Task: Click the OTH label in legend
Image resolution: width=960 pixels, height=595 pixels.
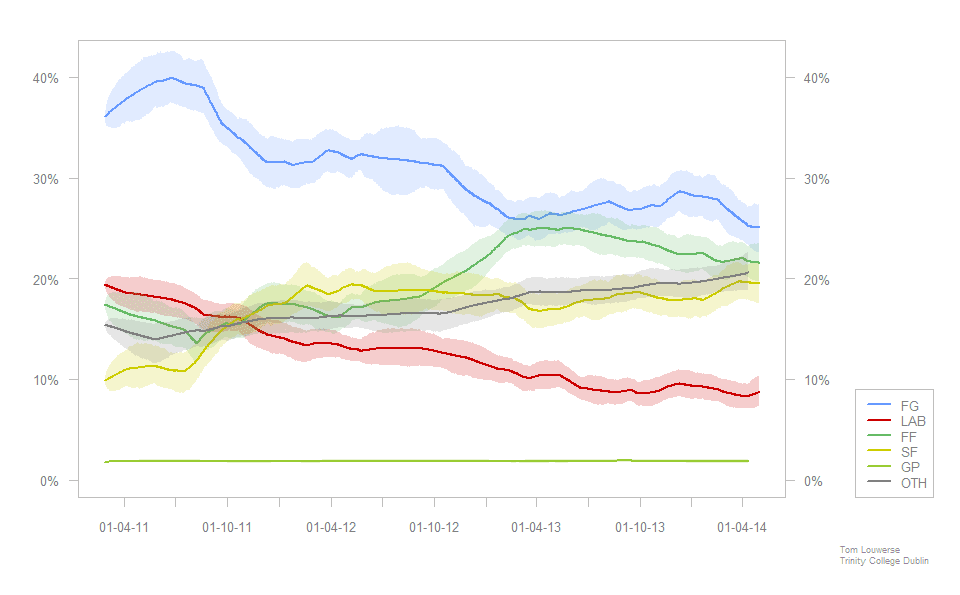Action: [913, 484]
